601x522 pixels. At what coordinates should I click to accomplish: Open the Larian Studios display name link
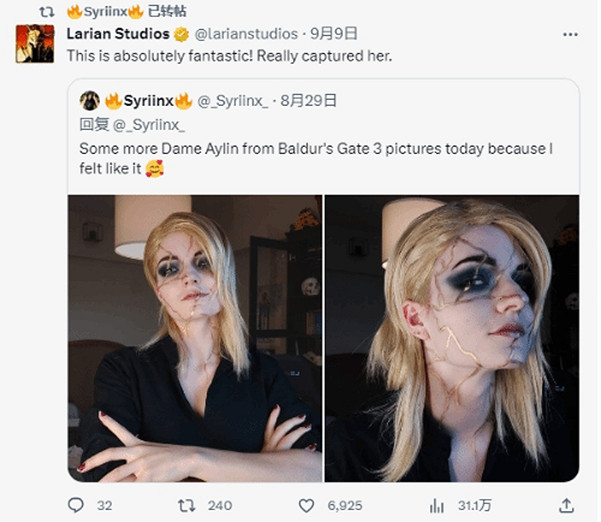118,35
